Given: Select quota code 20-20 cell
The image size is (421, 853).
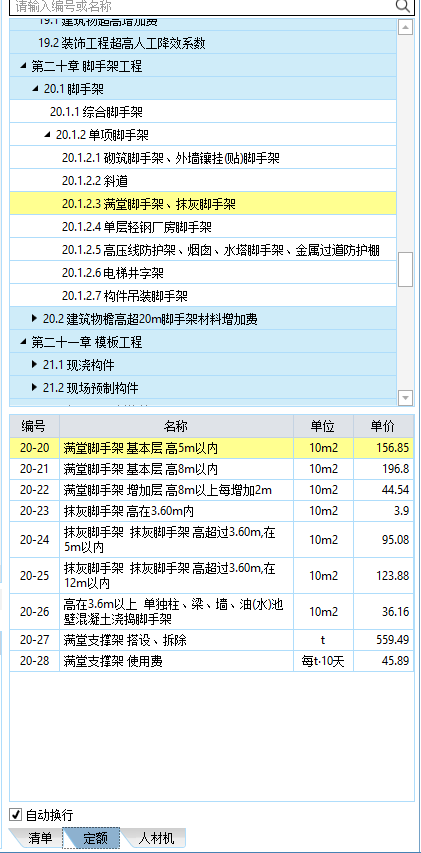Looking at the screenshot, I should [x=34, y=448].
